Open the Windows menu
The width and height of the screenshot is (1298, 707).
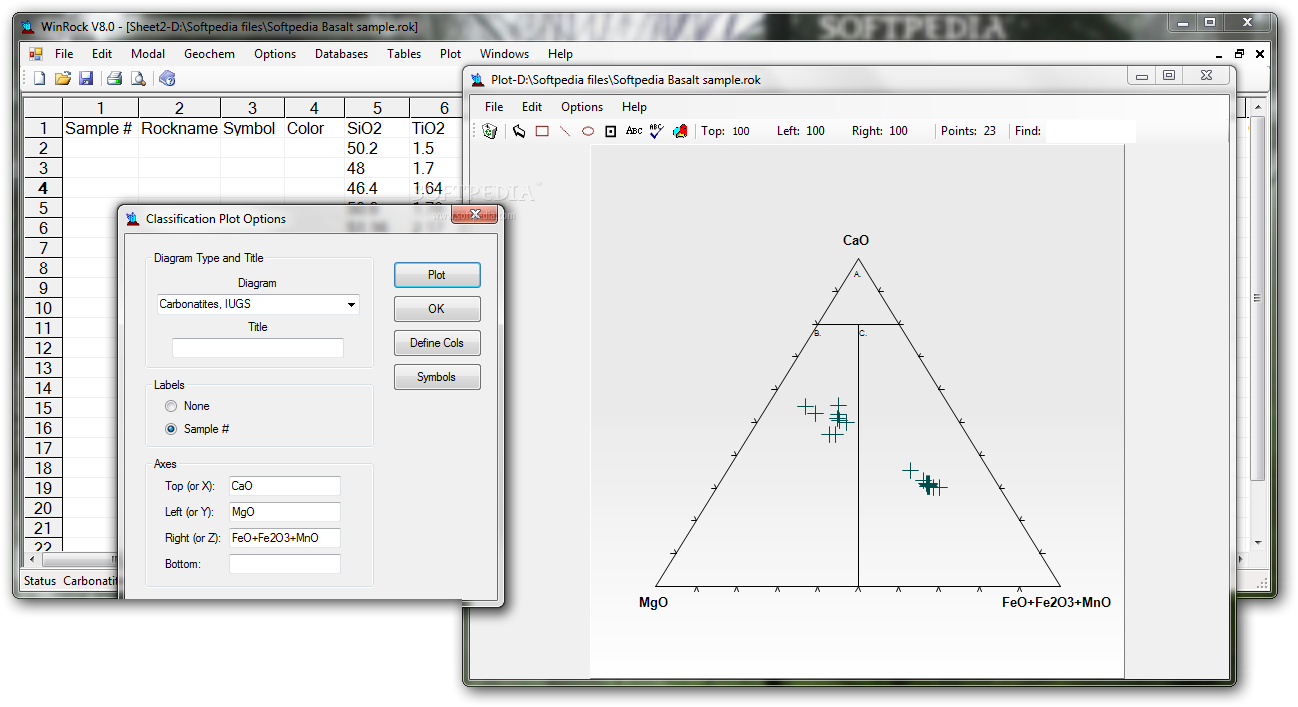pos(504,54)
